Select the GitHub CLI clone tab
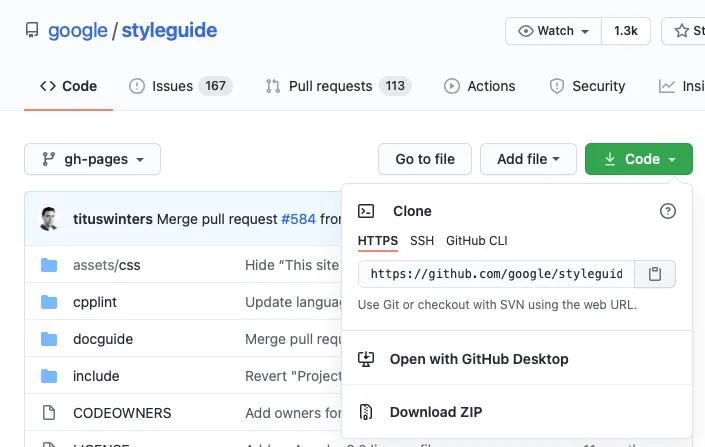 [x=477, y=241]
